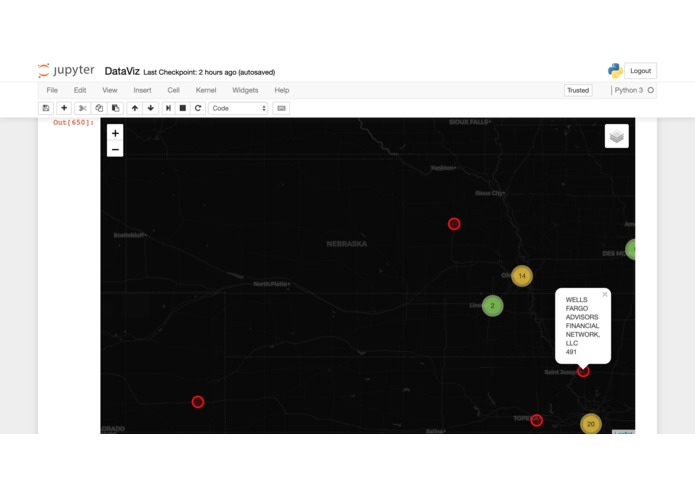Viewport: 695px width, 494px height.
Task: Move selected cell down arrow
Action: click(x=151, y=108)
